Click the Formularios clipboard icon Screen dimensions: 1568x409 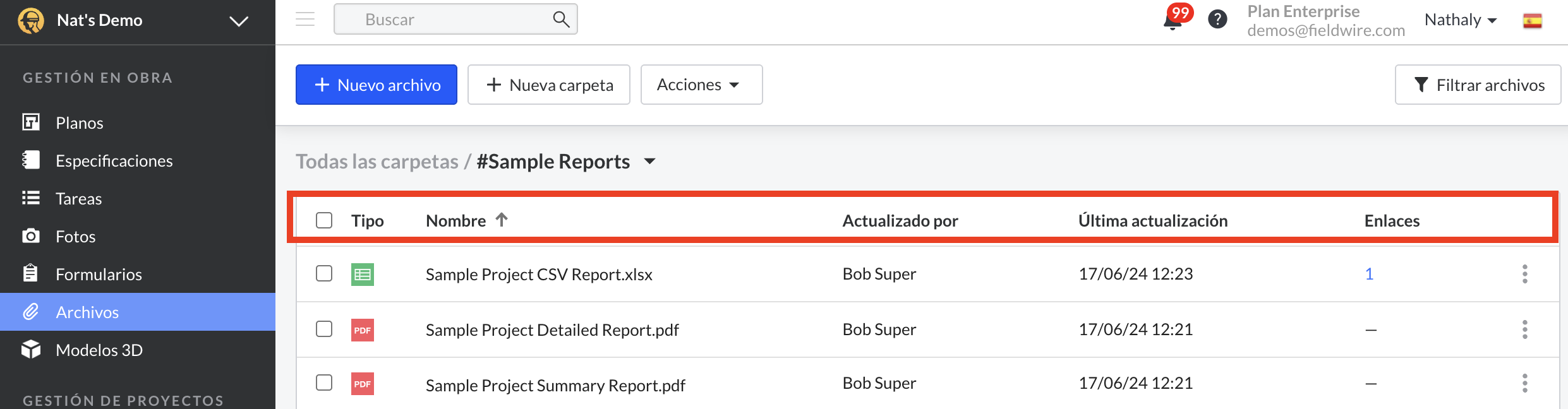pos(30,273)
